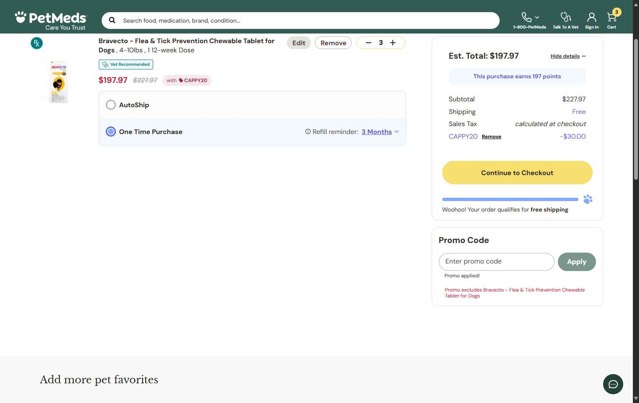639x403 pixels.
Task: Remove Bravecto from the cart
Action: click(333, 43)
